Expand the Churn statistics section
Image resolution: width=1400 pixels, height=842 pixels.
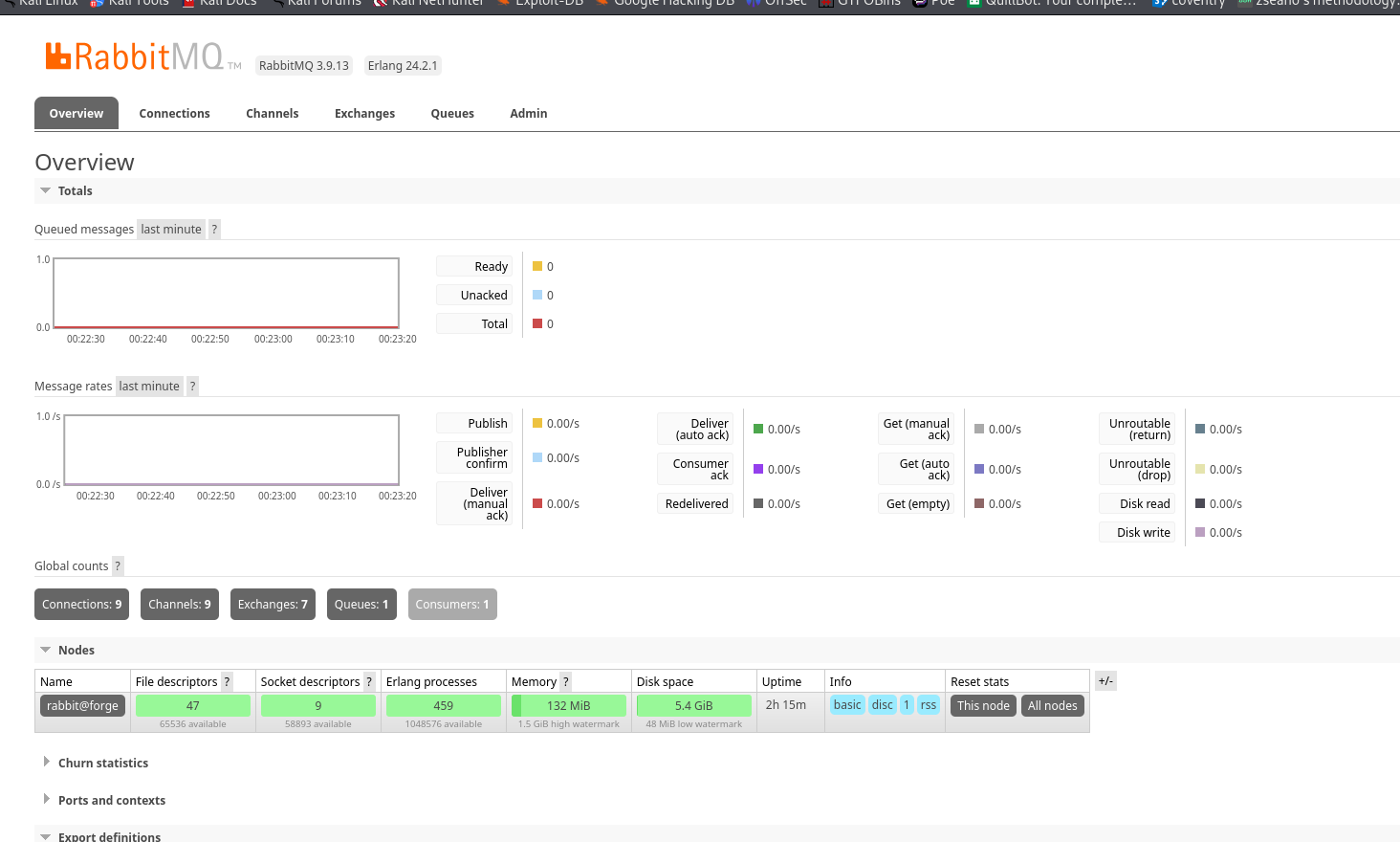point(102,764)
